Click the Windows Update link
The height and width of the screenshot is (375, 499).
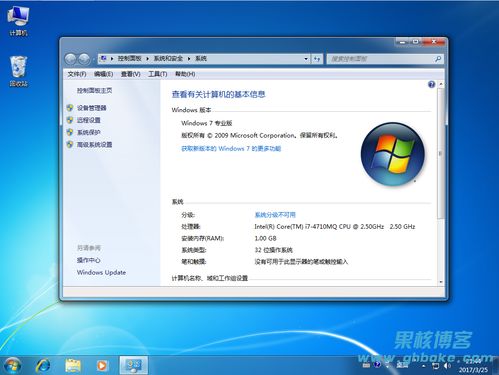101,272
